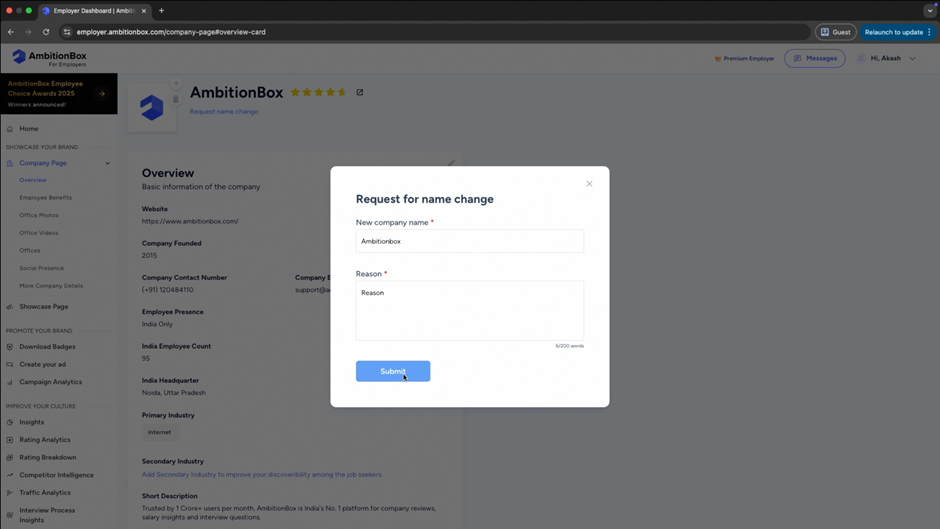Click the Premium Employer crown icon
940x529 pixels.
pyautogui.click(x=718, y=59)
